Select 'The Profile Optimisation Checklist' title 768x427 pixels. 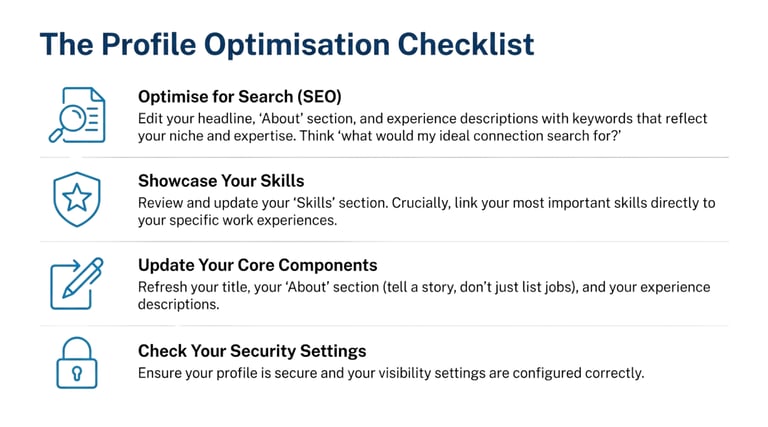[286, 44]
